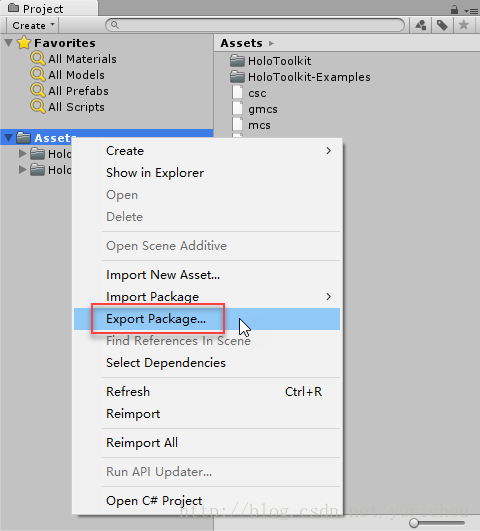
Task: Click the Favorites heading label
Action: (x=65, y=43)
